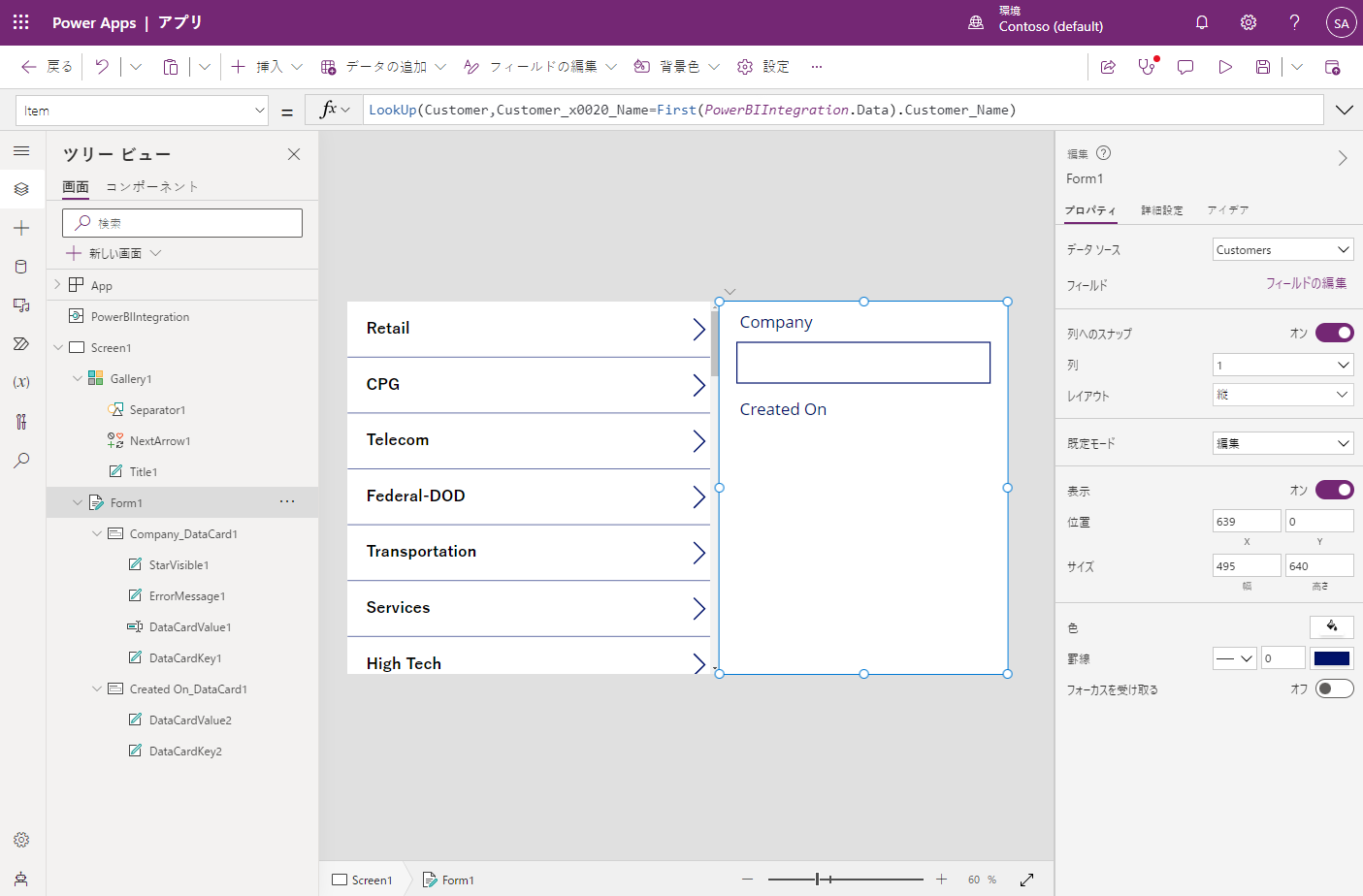This screenshot has height=896, width=1363.
Task: Collapse the Company_DataCard1 node
Action: coord(97,533)
